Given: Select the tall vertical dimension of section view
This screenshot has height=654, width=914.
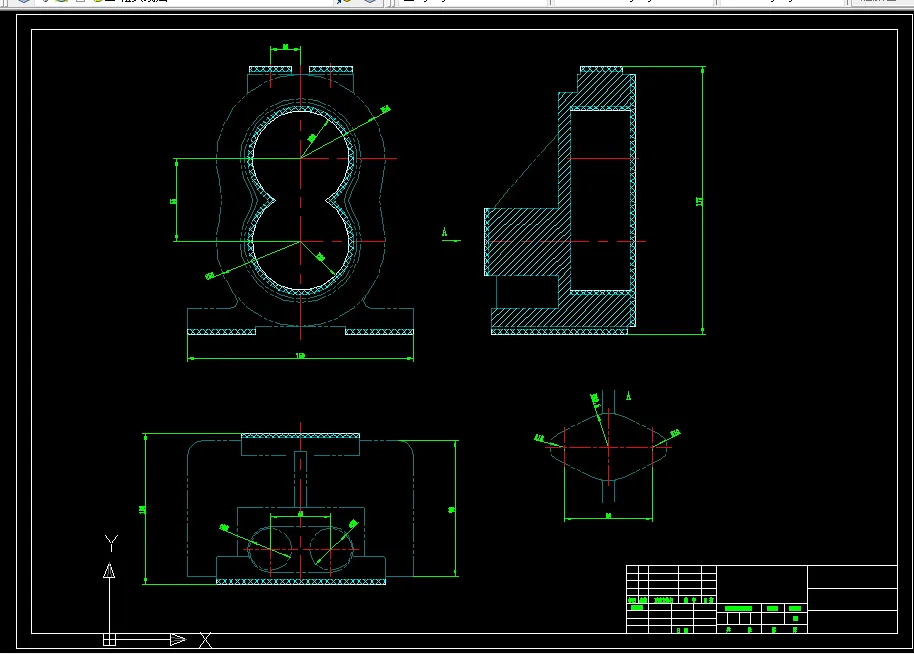Looking at the screenshot, I should [x=702, y=201].
